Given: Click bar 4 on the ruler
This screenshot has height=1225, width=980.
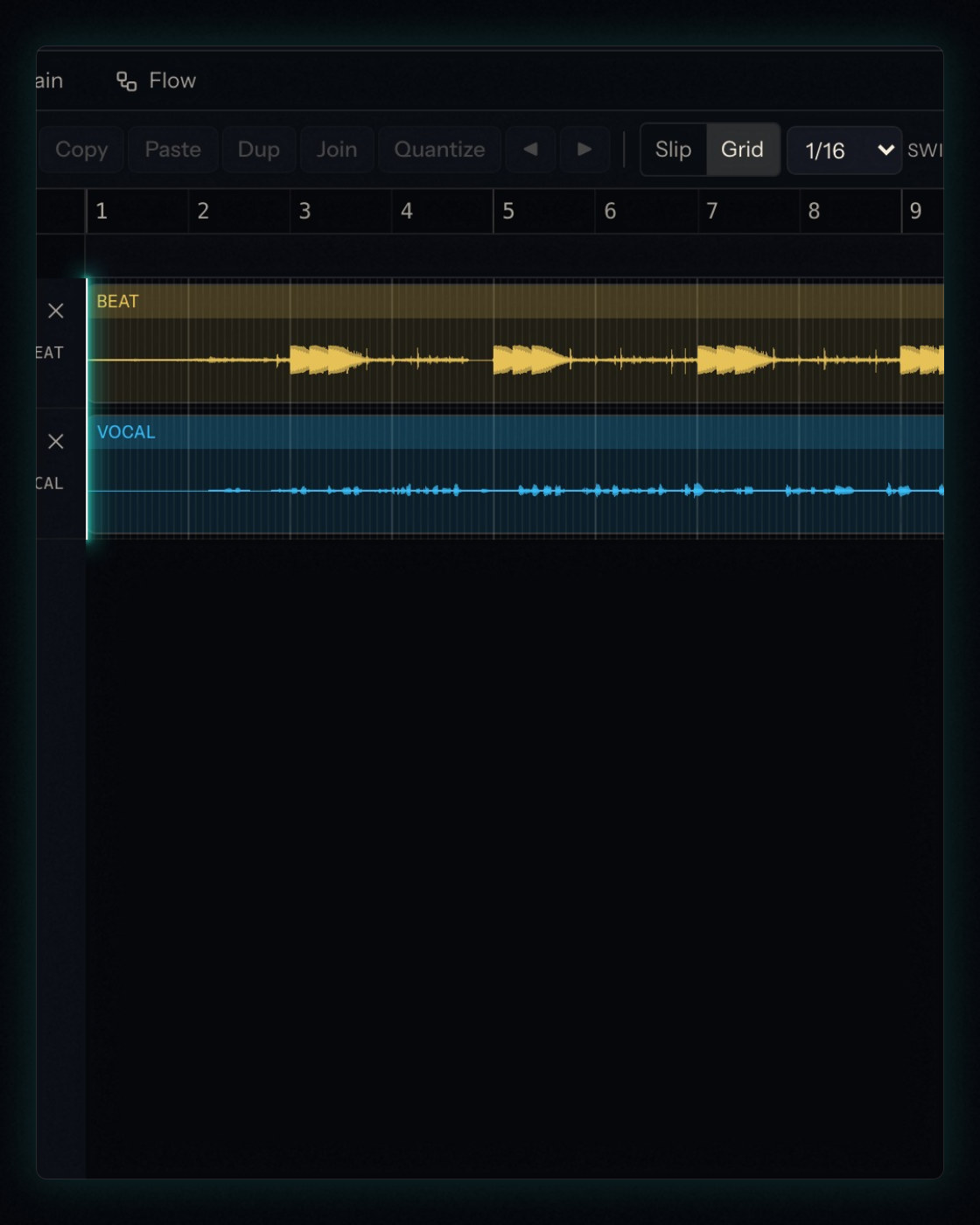Looking at the screenshot, I should point(407,211).
